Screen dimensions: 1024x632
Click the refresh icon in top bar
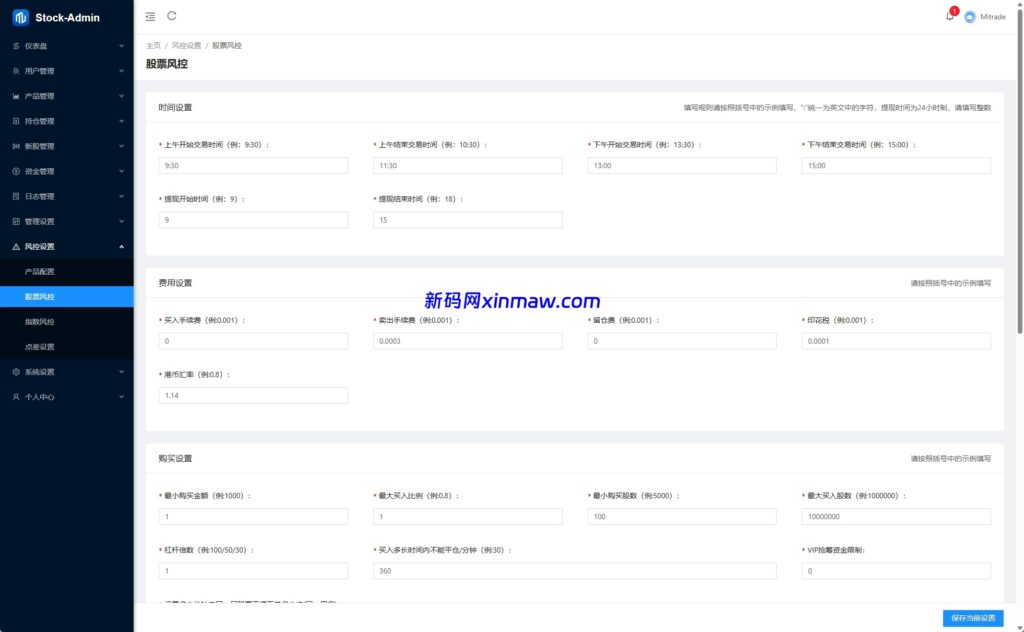[172, 16]
